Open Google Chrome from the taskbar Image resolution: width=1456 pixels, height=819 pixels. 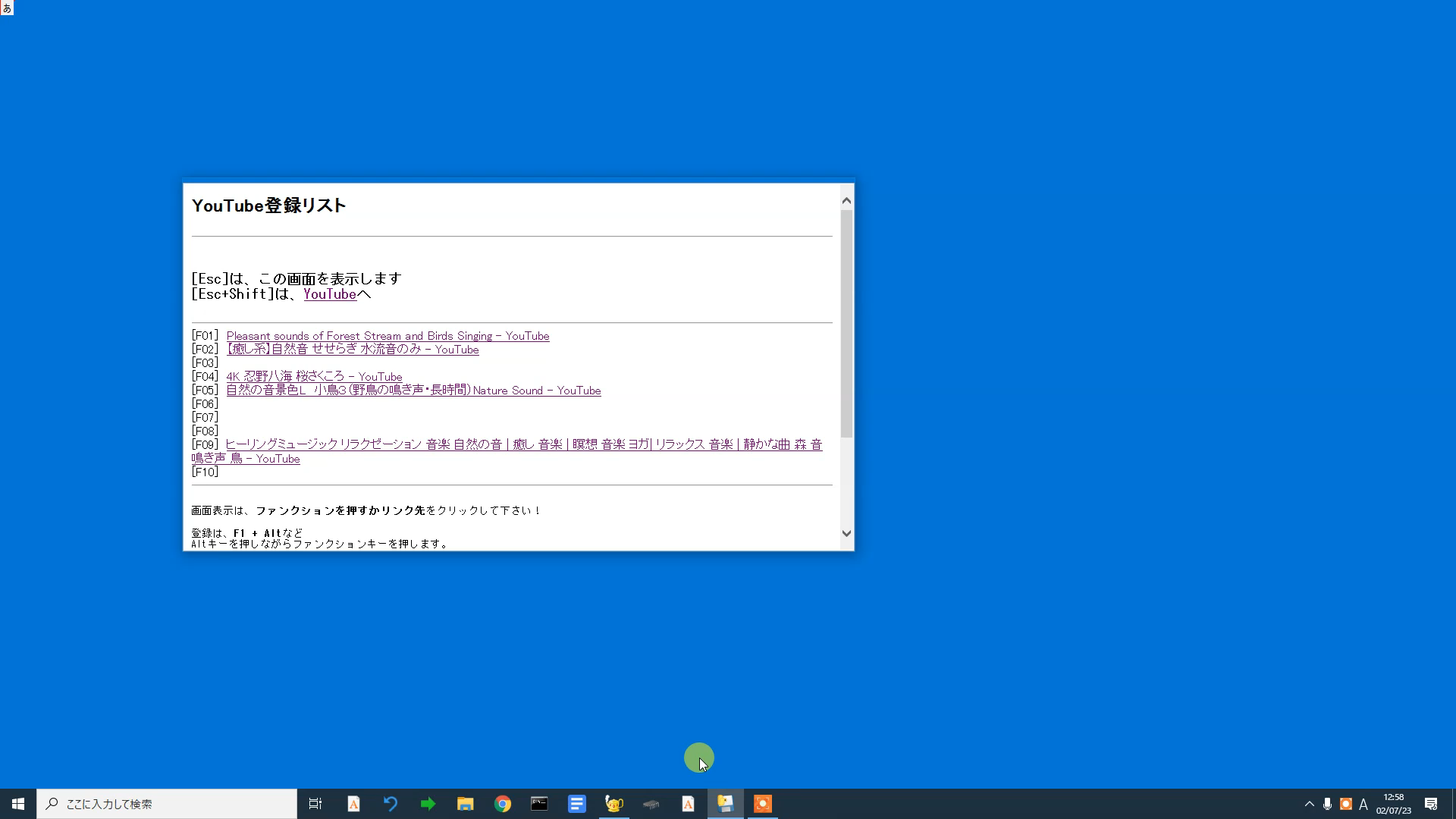(502, 804)
